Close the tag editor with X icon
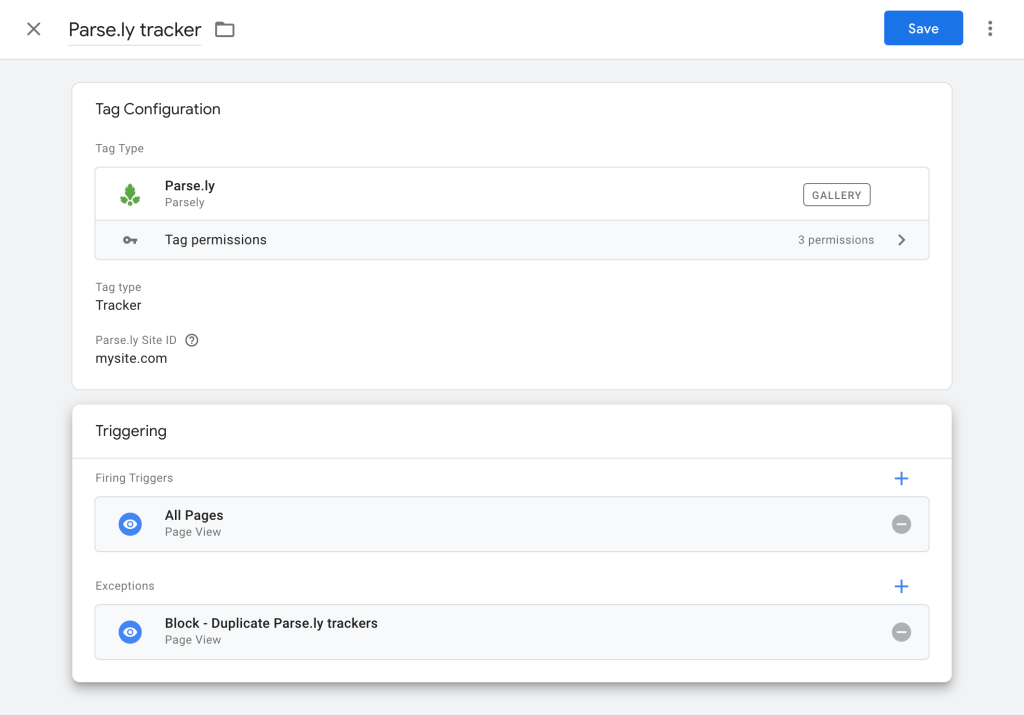The height and width of the screenshot is (715, 1024). click(34, 29)
